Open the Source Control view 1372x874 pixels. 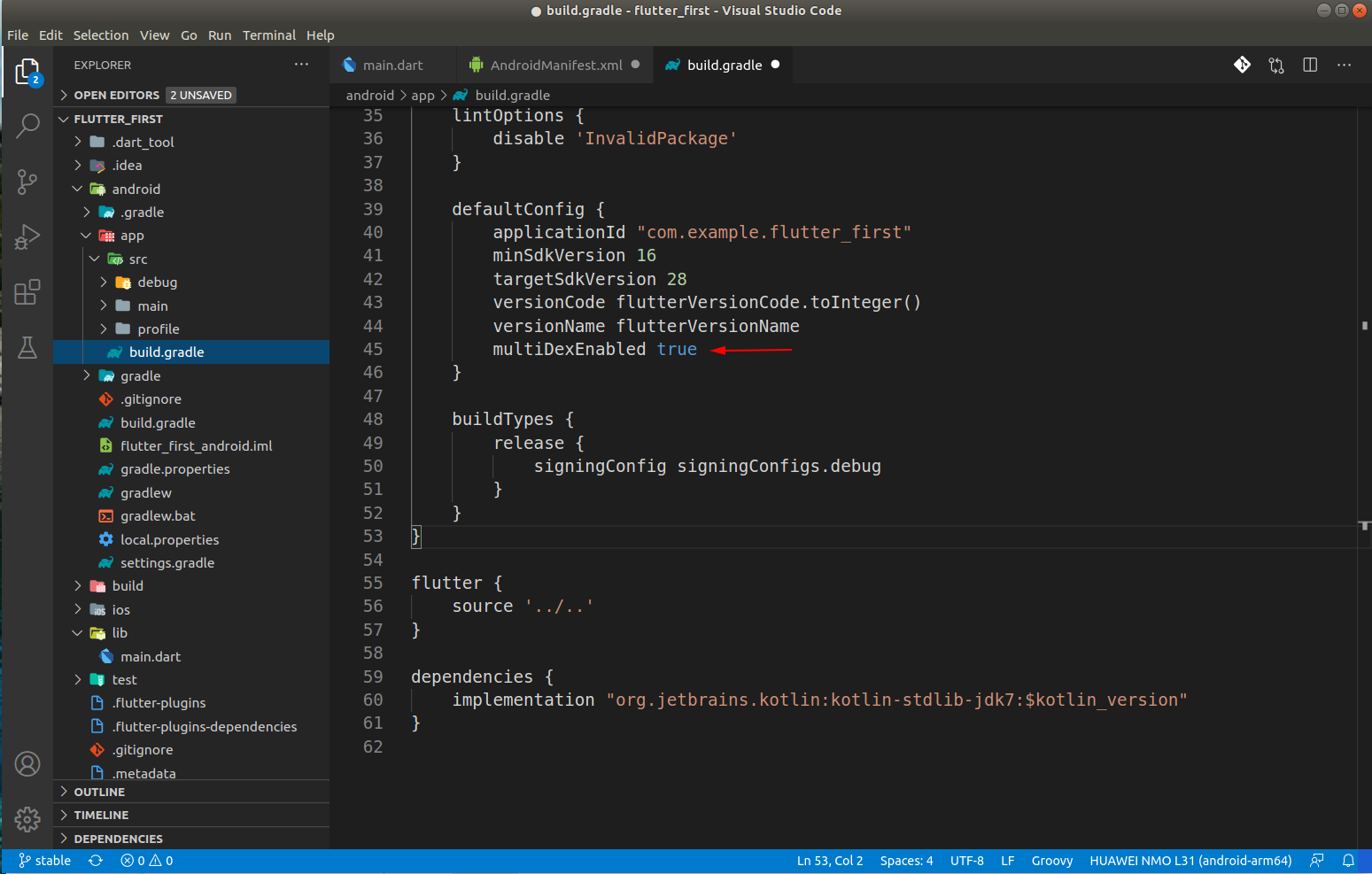pos(27,182)
